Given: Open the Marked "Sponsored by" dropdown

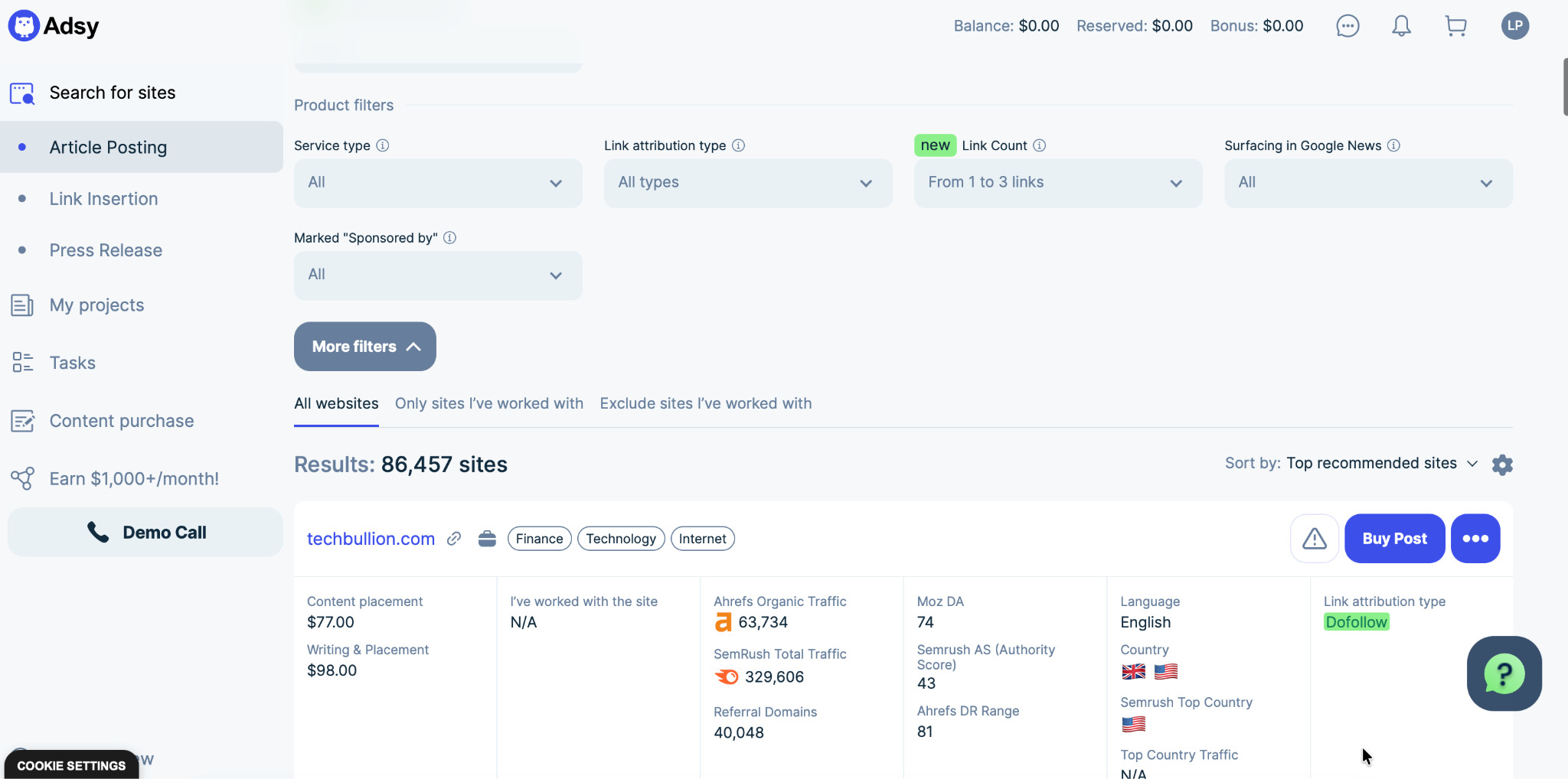Looking at the screenshot, I should (x=438, y=275).
